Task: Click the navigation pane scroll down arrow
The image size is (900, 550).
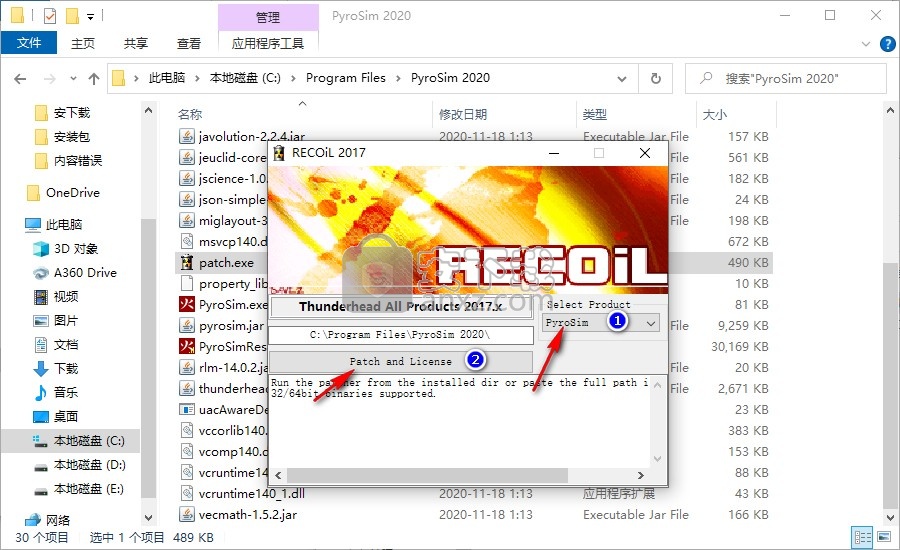Action: 149,518
